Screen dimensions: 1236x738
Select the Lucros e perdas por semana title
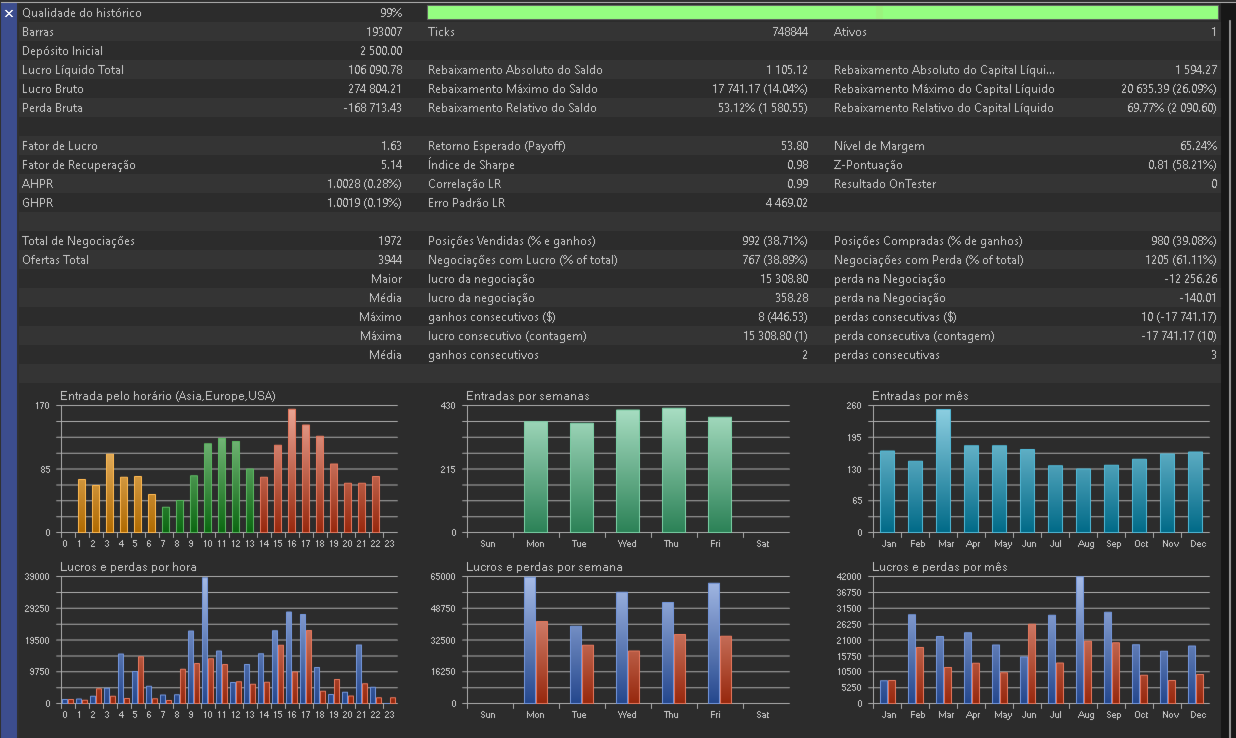click(x=544, y=567)
